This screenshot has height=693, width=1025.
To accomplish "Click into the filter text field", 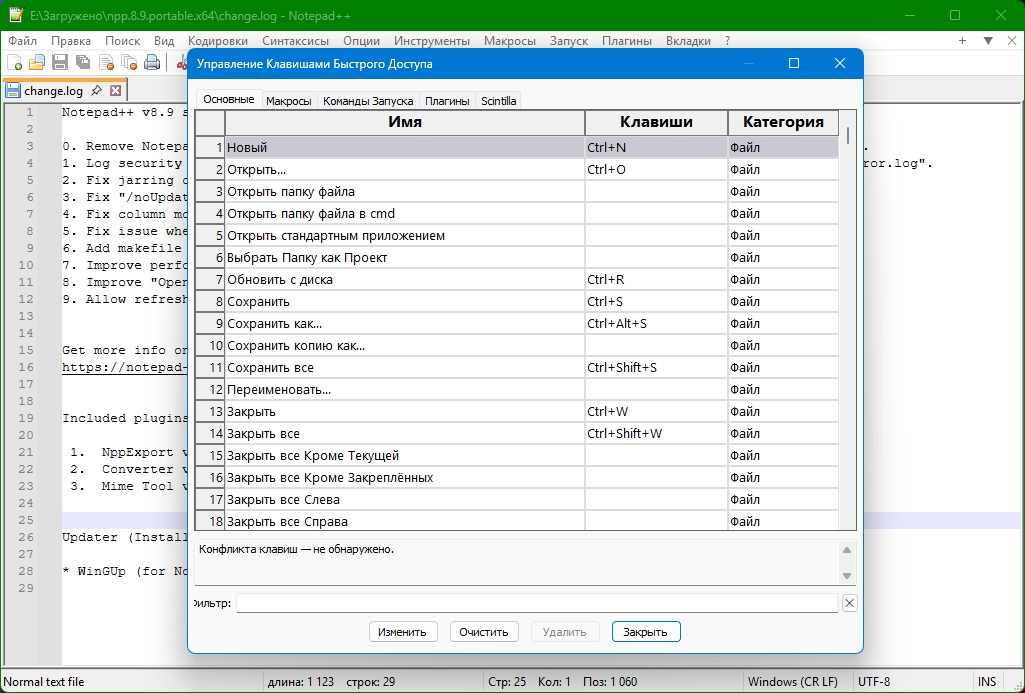I will [536, 603].
